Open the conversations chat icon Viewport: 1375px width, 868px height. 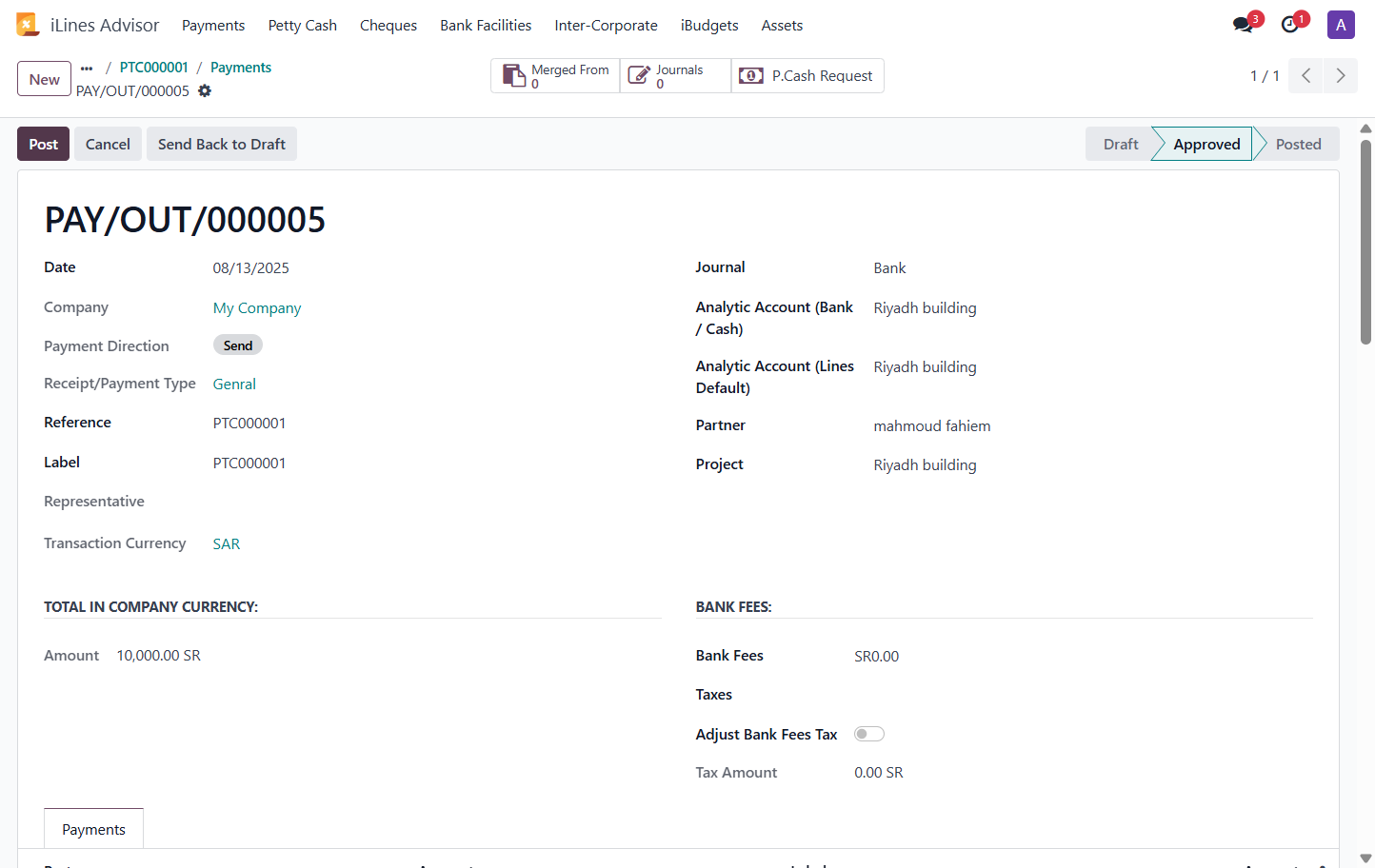coord(1243,25)
